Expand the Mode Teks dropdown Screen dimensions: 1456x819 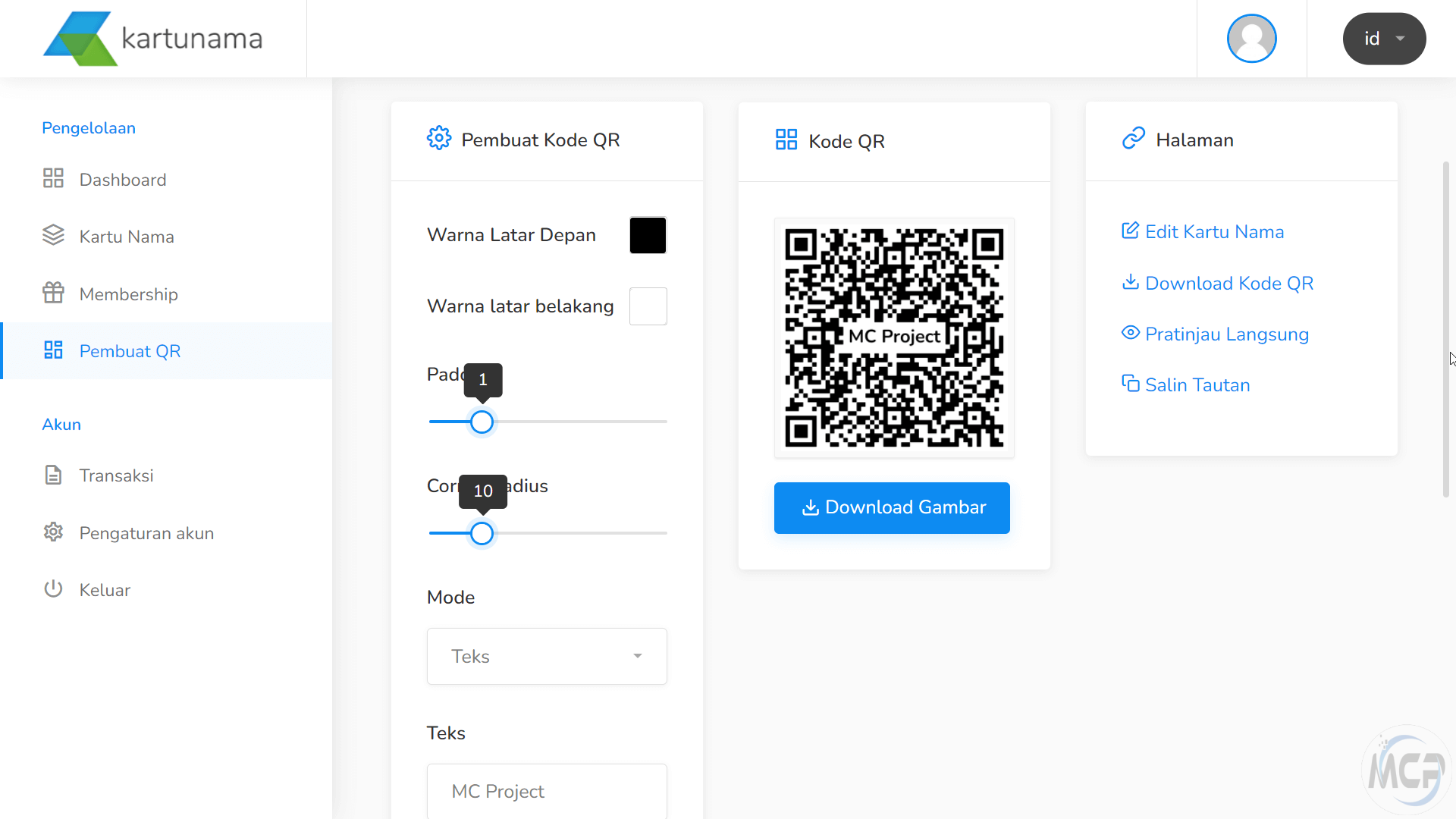tap(547, 656)
